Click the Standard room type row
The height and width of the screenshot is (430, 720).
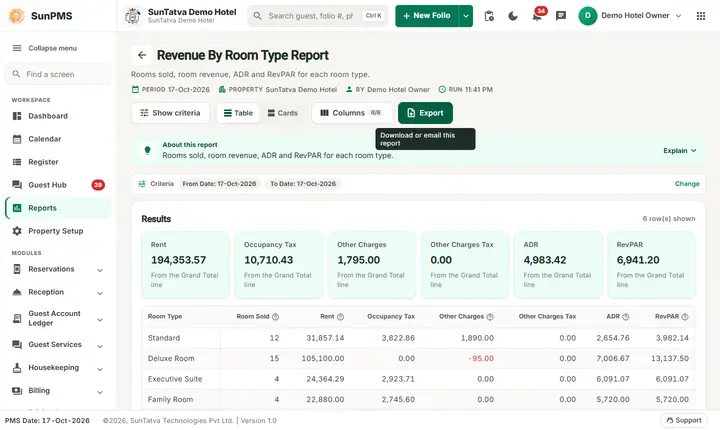(418, 338)
